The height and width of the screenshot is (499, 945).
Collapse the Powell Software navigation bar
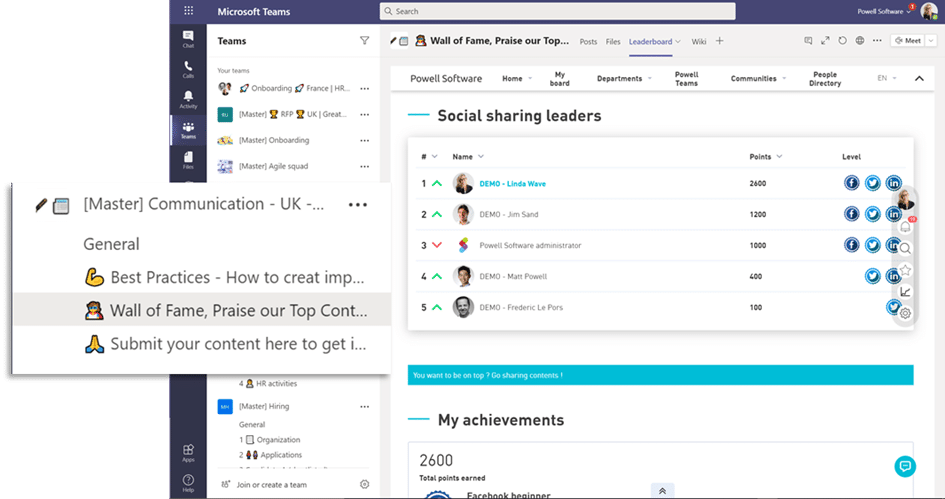pyautogui.click(x=919, y=78)
